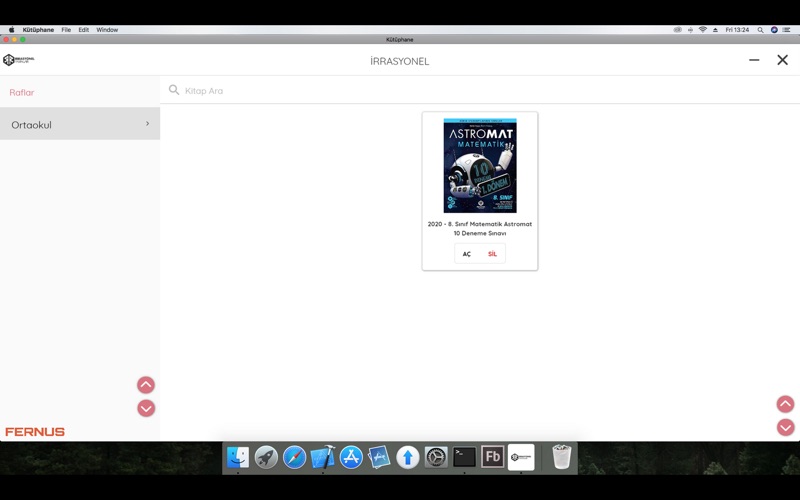This screenshot has height=500, width=800.
Task: Click the İrrasyonel logo in the header
Action: pyautogui.click(x=18, y=60)
